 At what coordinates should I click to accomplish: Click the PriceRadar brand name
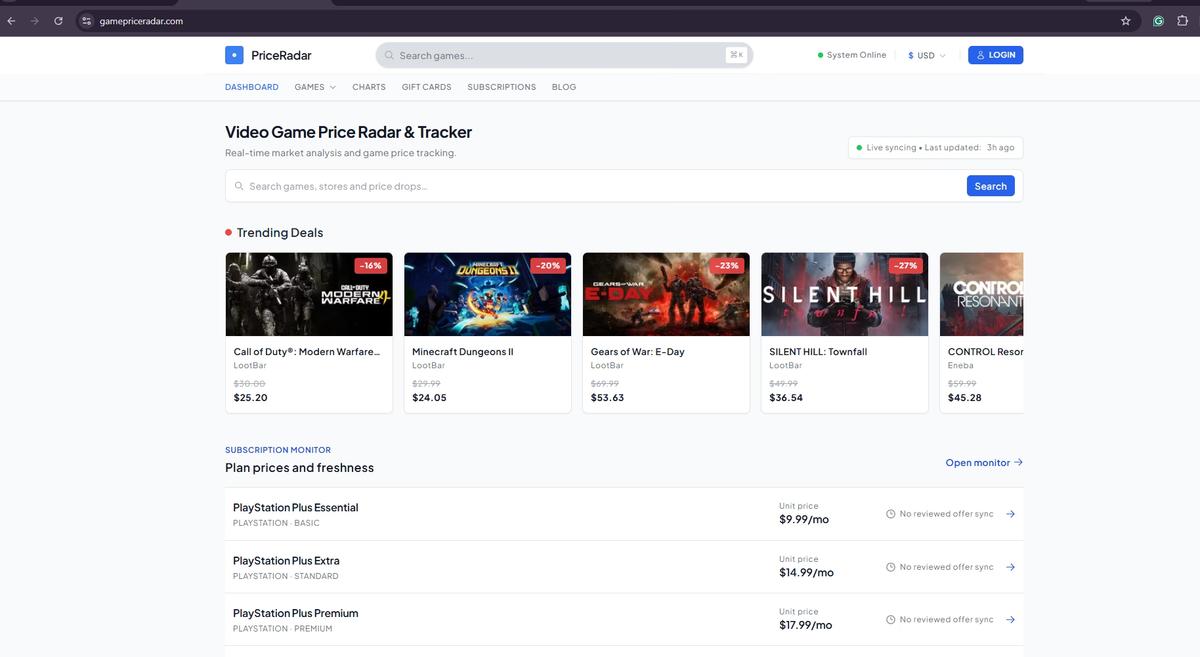(x=281, y=55)
